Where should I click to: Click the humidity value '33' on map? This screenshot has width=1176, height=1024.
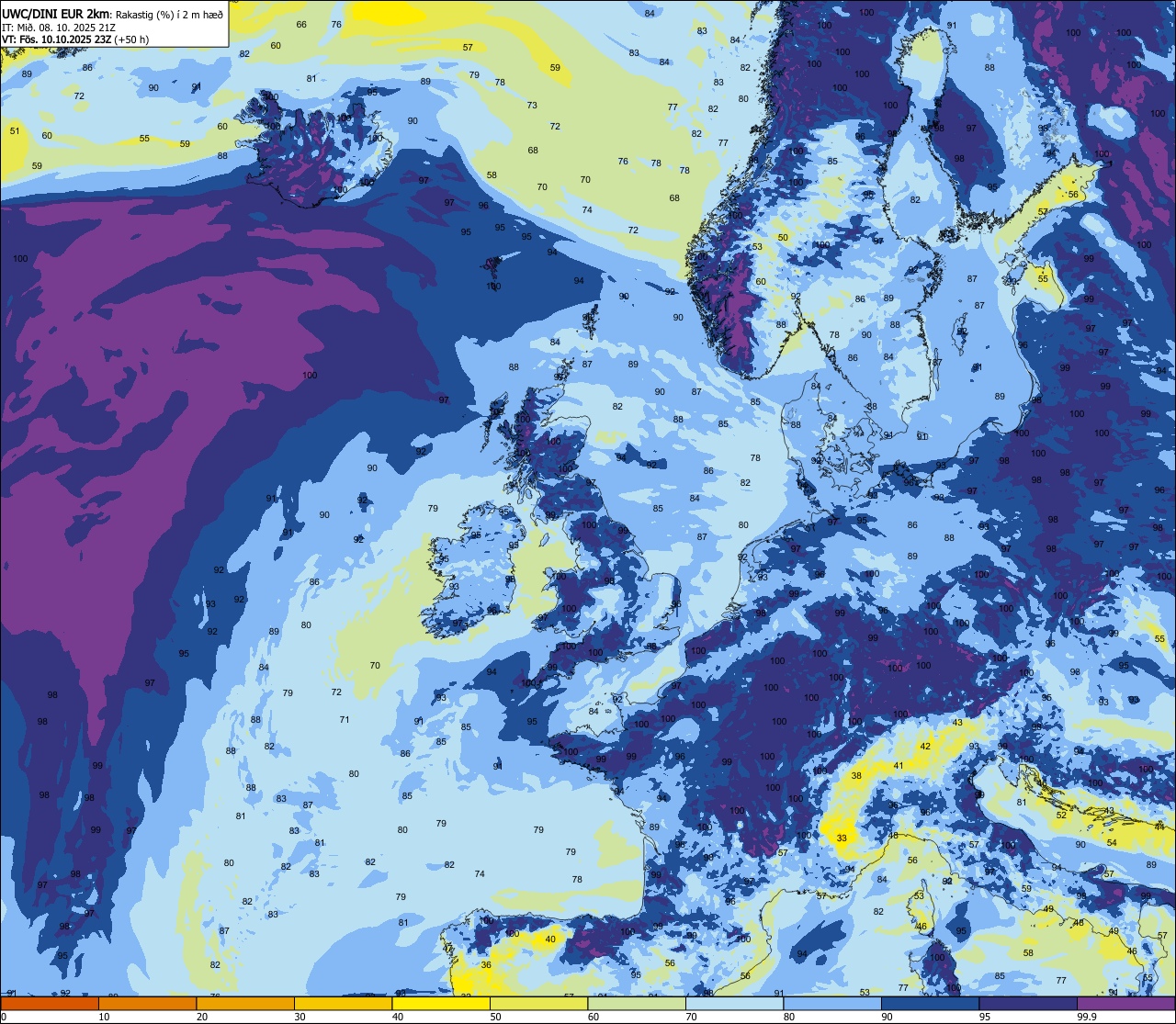tap(842, 838)
